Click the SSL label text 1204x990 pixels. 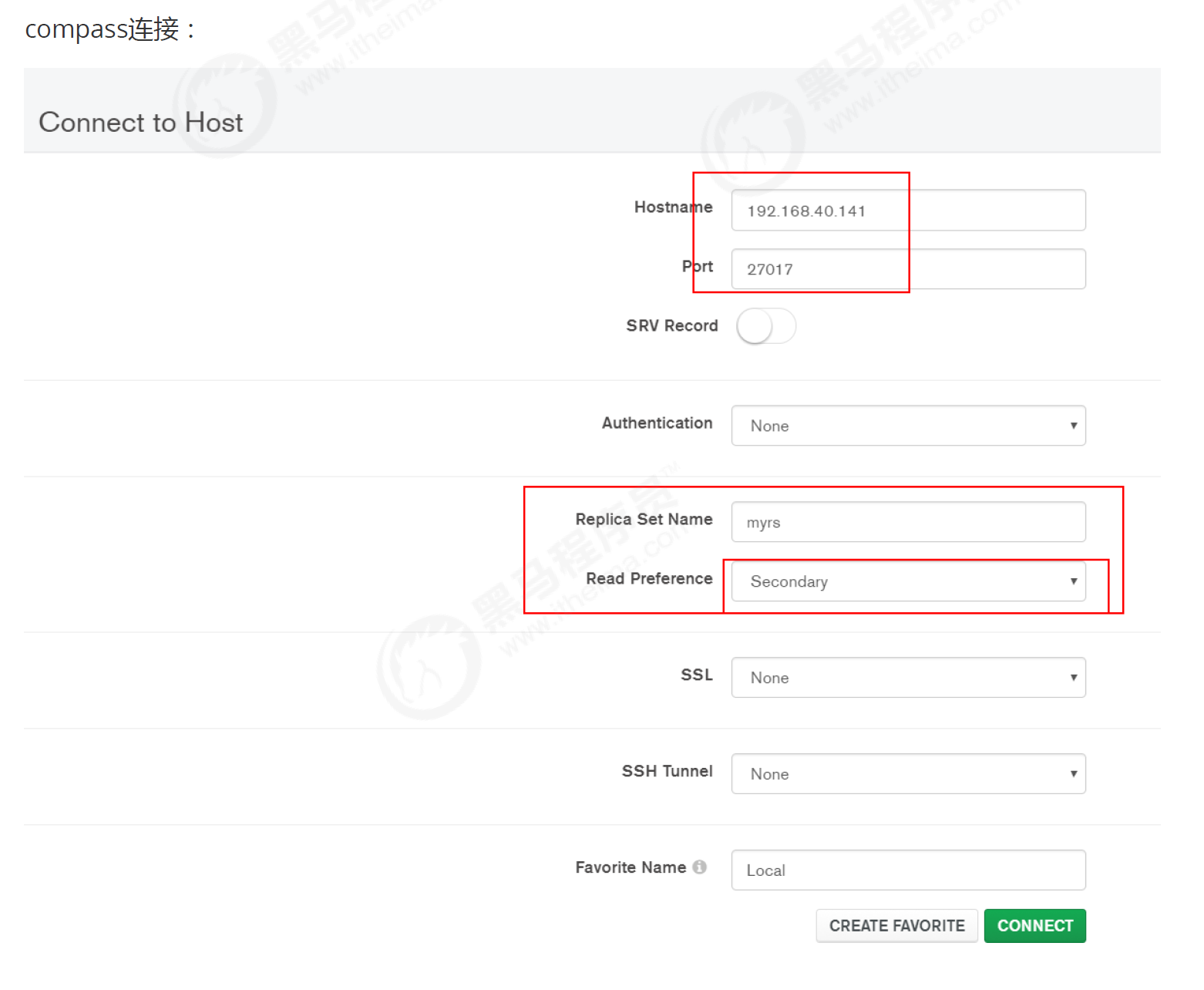[696, 675]
